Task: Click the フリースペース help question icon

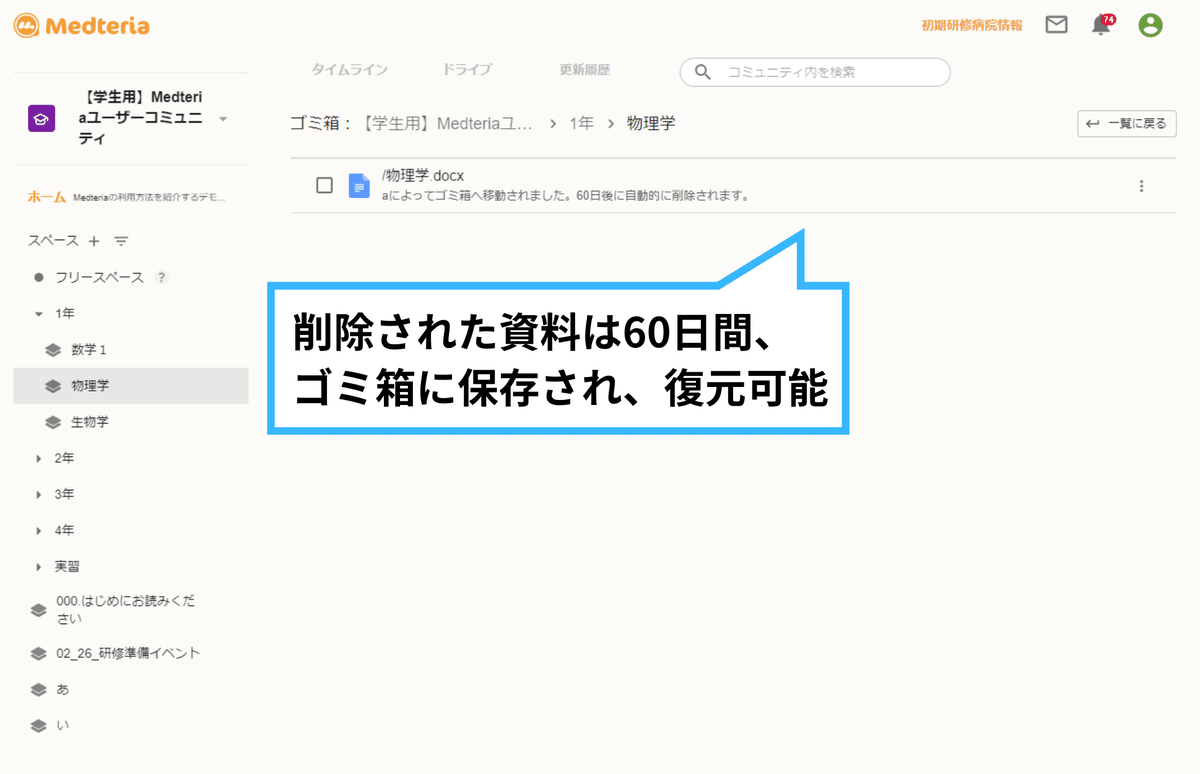Action: pos(161,277)
